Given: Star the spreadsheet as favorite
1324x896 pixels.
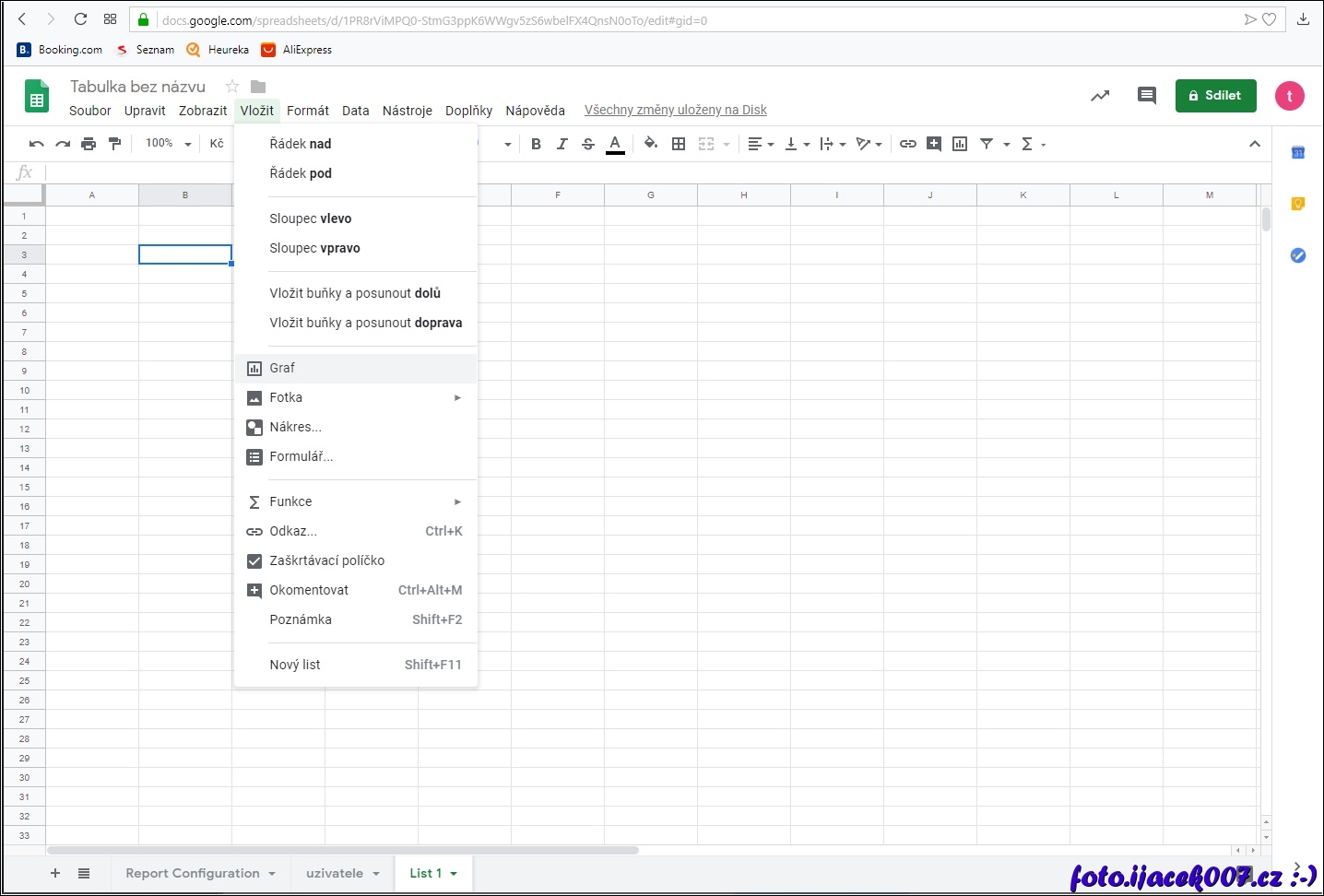Looking at the screenshot, I should coord(232,87).
